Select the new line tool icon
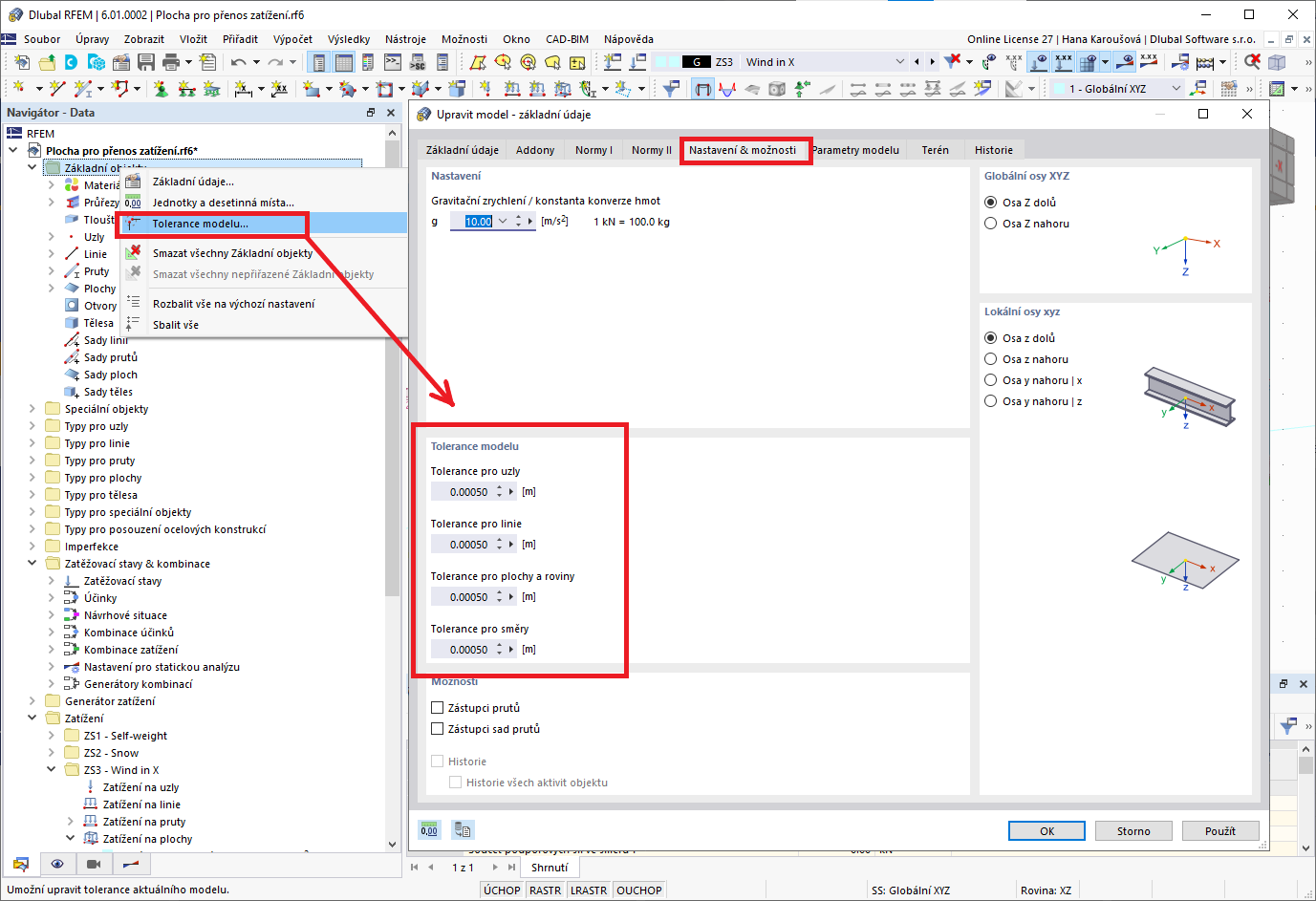Image resolution: width=1316 pixels, height=901 pixels. [57, 89]
